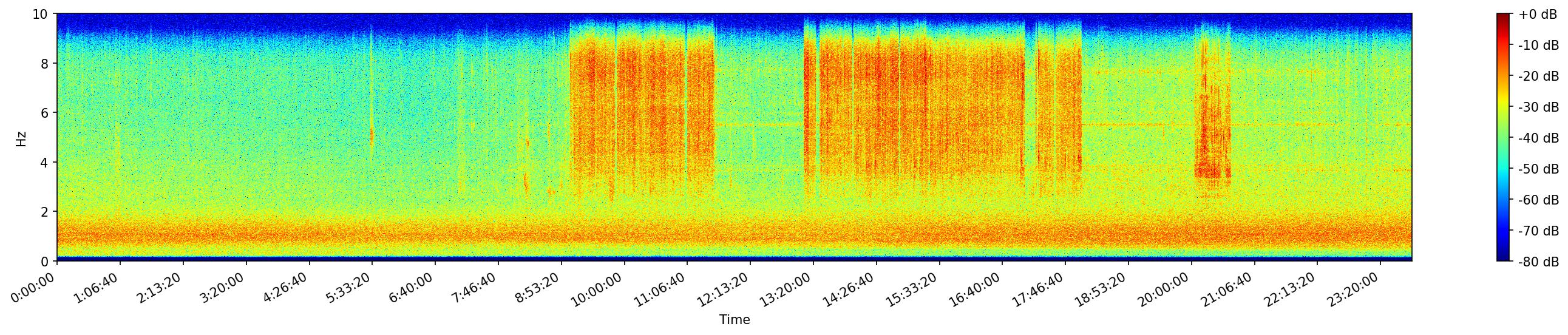Click the +0 dB colorbar label
Screen dimensions: 1568x335
[1538, 15]
